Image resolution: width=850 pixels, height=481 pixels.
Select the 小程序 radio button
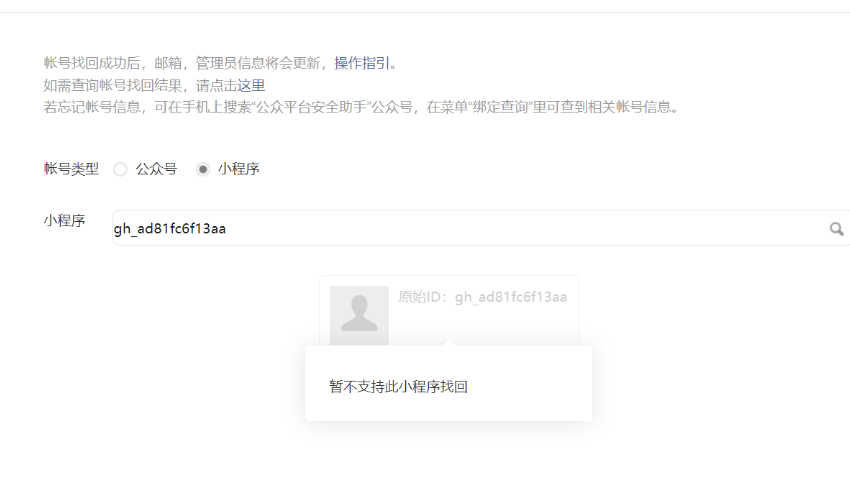click(x=203, y=169)
